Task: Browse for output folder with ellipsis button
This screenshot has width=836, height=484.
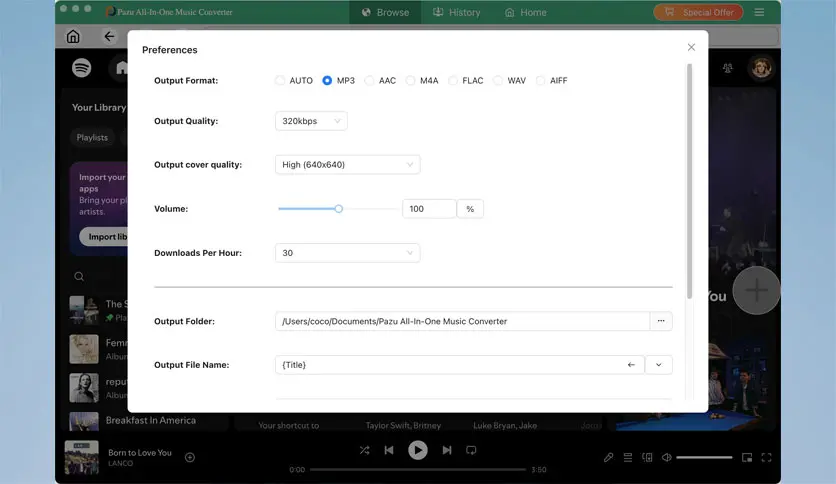Action: (661, 321)
